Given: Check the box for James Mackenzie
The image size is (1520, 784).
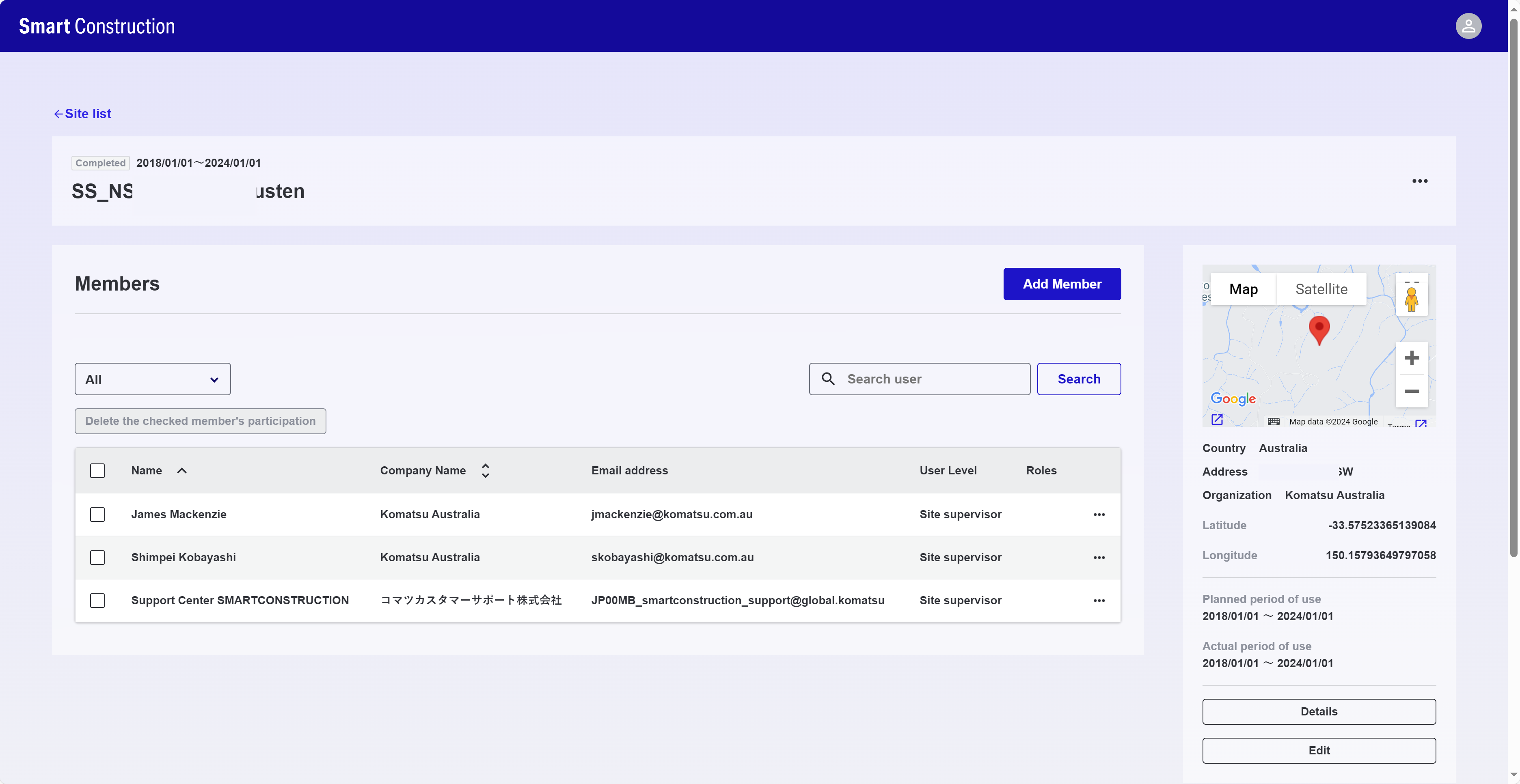Looking at the screenshot, I should pyautogui.click(x=97, y=515).
